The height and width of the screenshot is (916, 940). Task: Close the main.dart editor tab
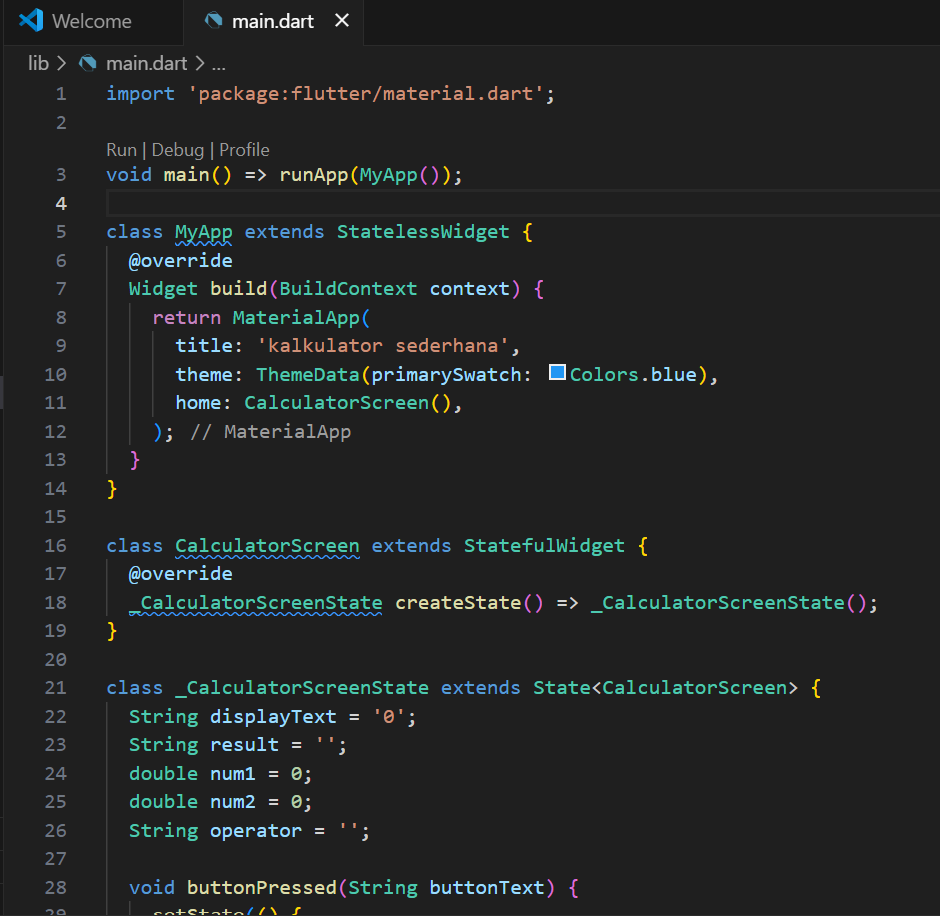click(342, 20)
